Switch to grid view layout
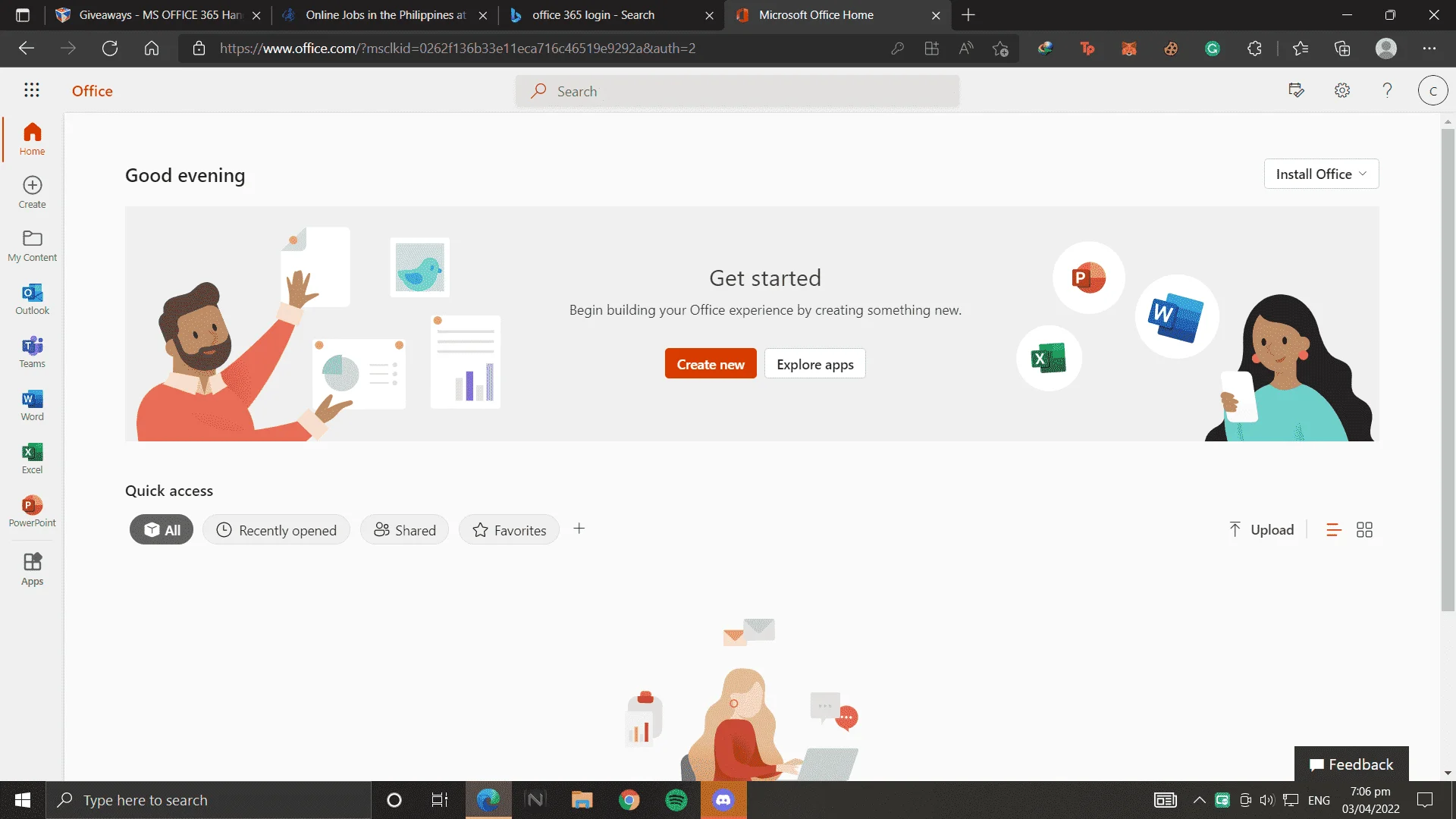 coord(1364,530)
